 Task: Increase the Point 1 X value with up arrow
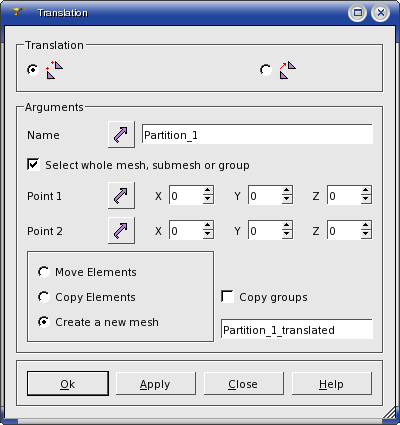(x=208, y=191)
